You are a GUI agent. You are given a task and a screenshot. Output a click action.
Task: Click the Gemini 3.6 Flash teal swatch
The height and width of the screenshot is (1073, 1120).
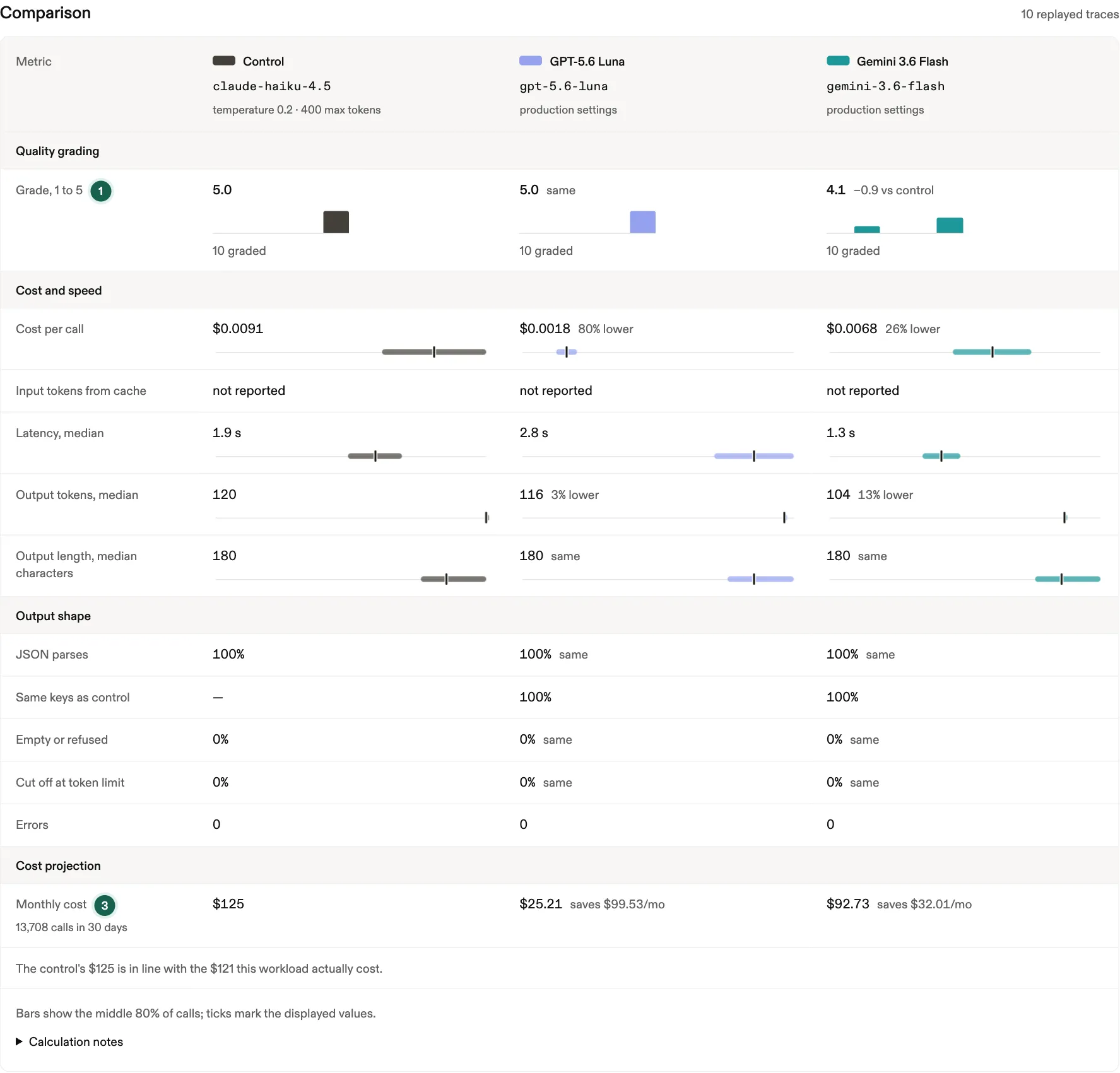coord(838,61)
